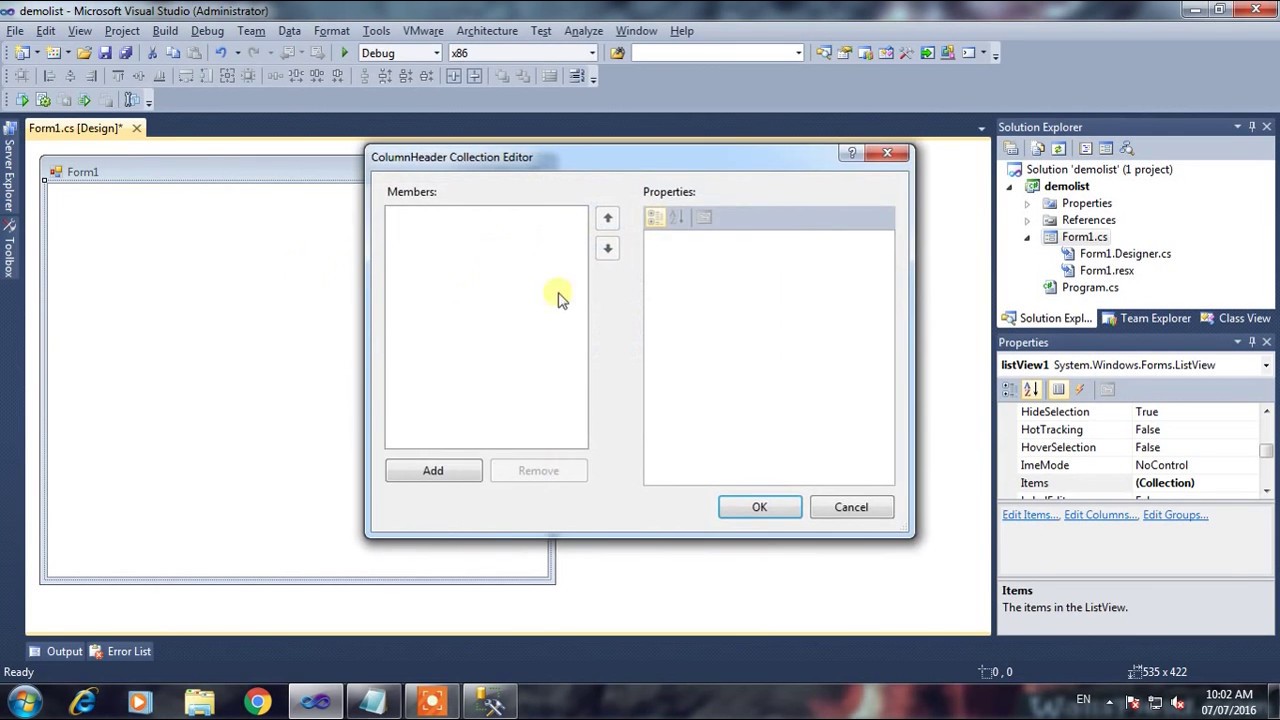Click the Undo arrow icon
This screenshot has width=1280, height=720.
[x=221, y=53]
